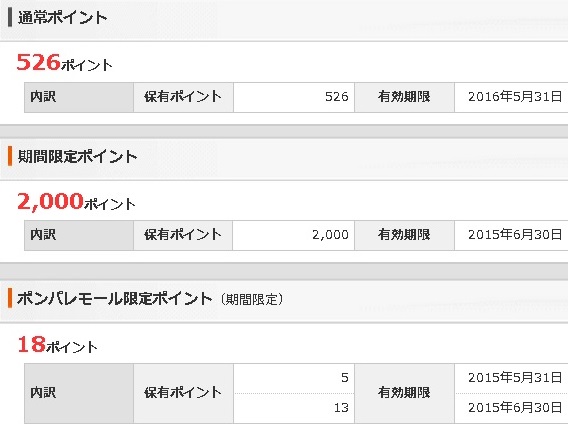
Task: Select the red 18 points total
Action: click(x=32, y=344)
